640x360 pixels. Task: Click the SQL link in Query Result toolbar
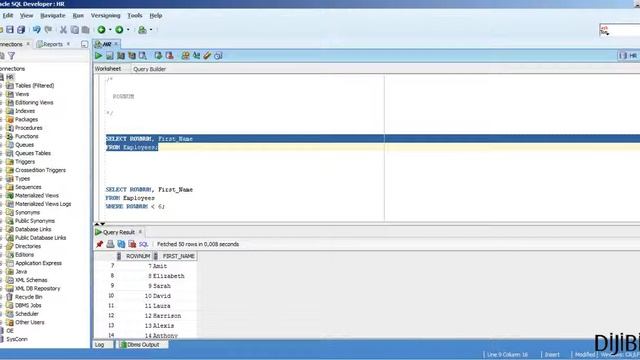(143, 244)
